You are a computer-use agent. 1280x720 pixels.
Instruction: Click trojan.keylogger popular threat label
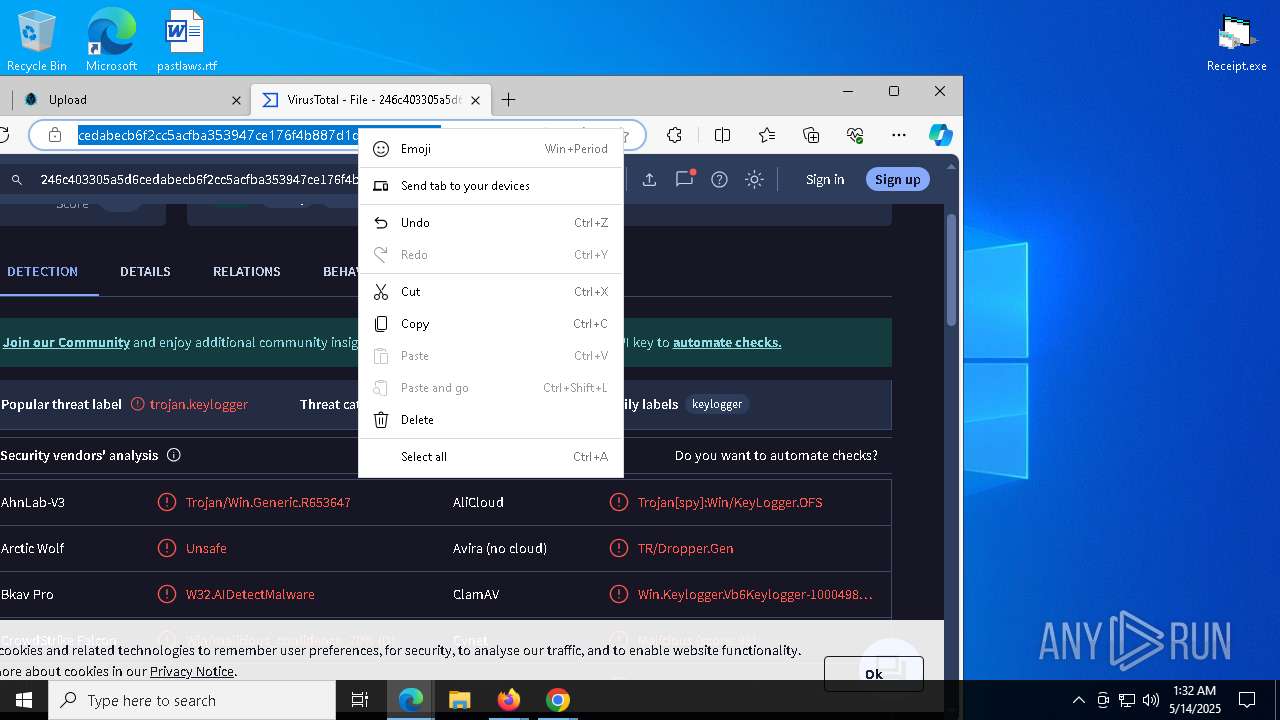click(199, 404)
